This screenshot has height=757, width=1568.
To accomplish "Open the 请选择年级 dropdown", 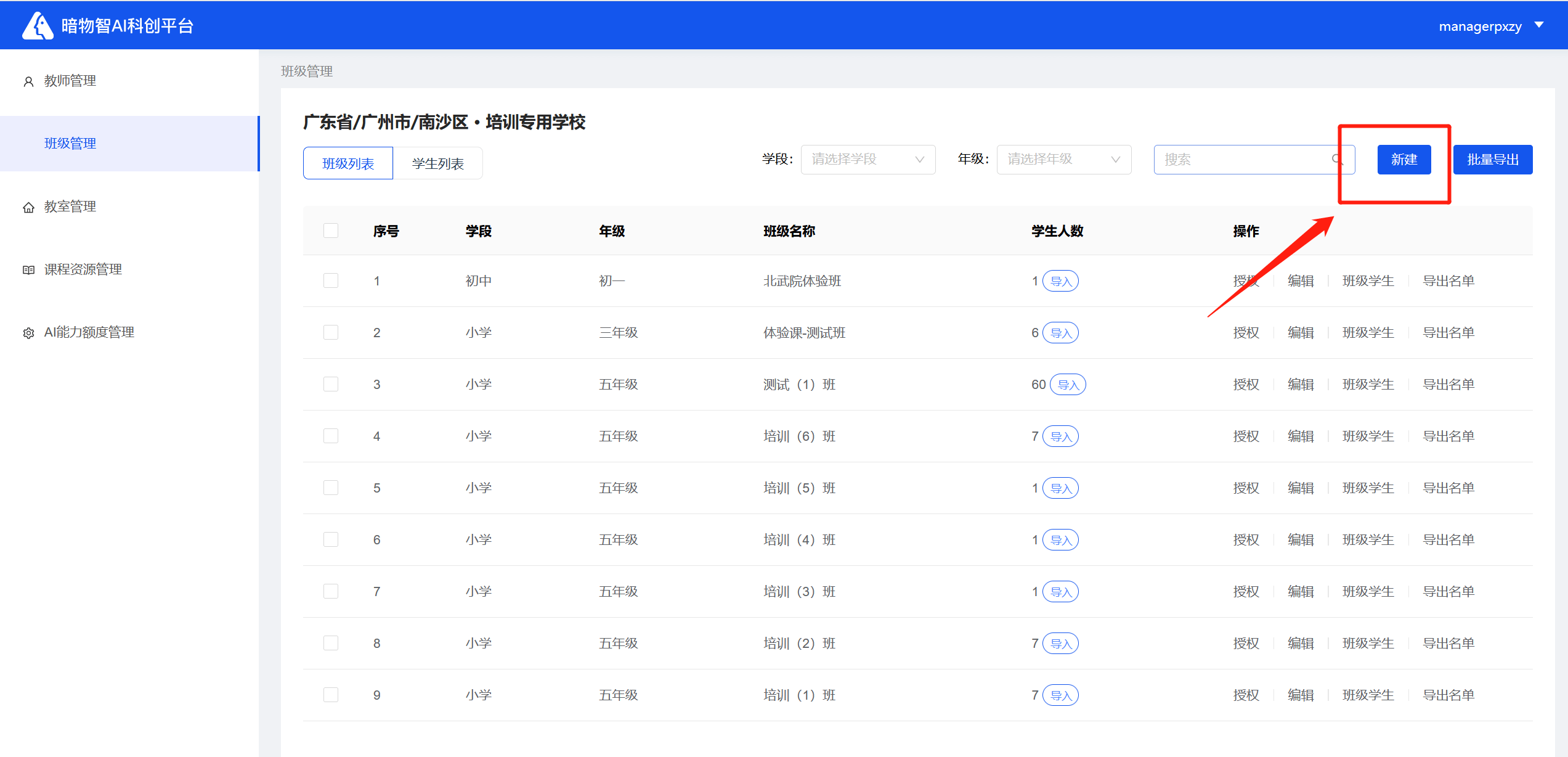I will tap(1063, 160).
